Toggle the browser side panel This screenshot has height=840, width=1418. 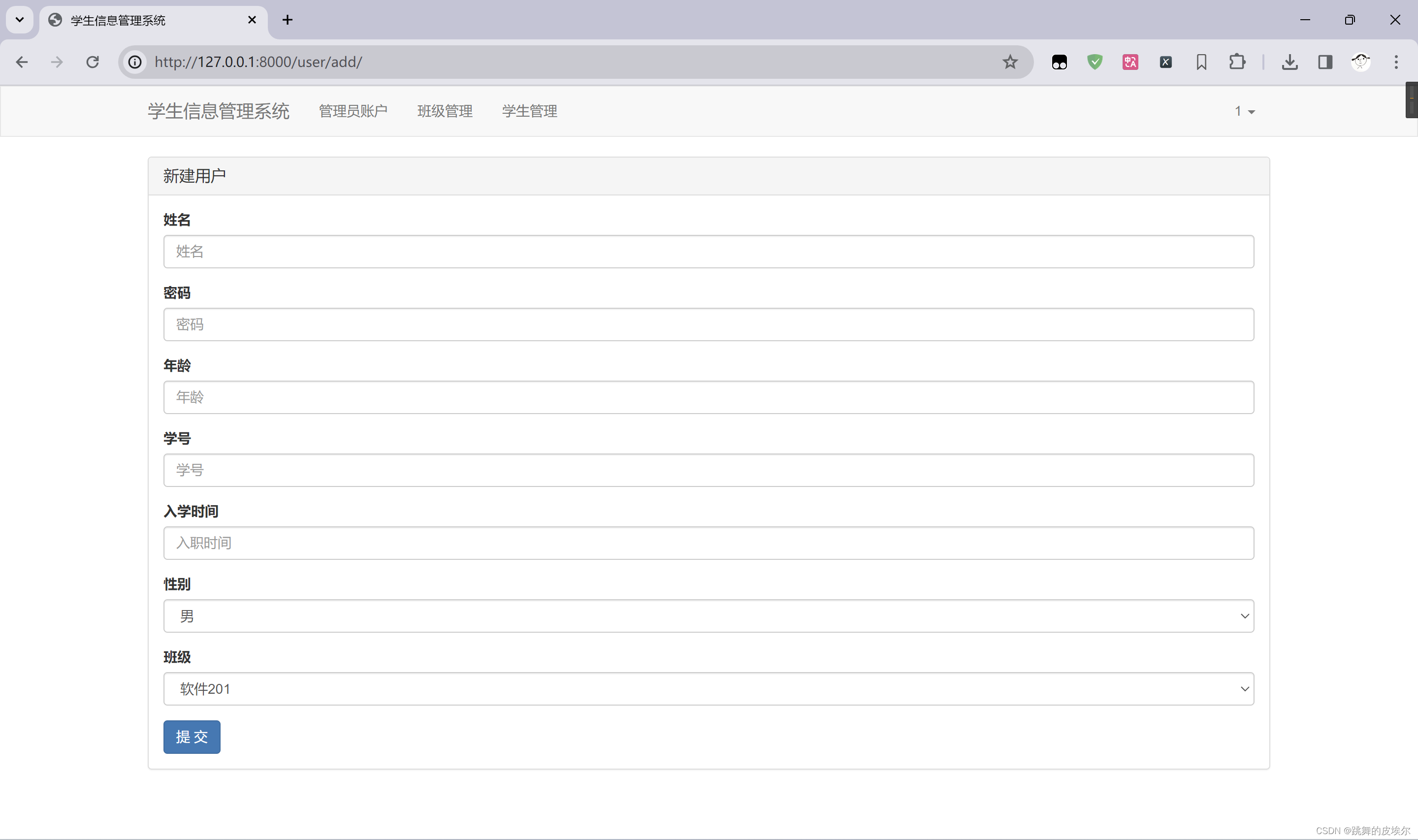click(x=1325, y=62)
